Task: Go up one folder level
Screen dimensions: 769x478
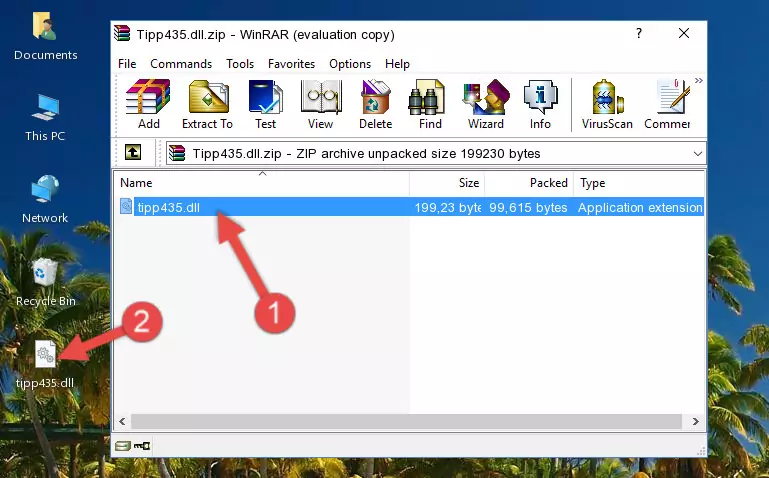Action: pos(133,152)
